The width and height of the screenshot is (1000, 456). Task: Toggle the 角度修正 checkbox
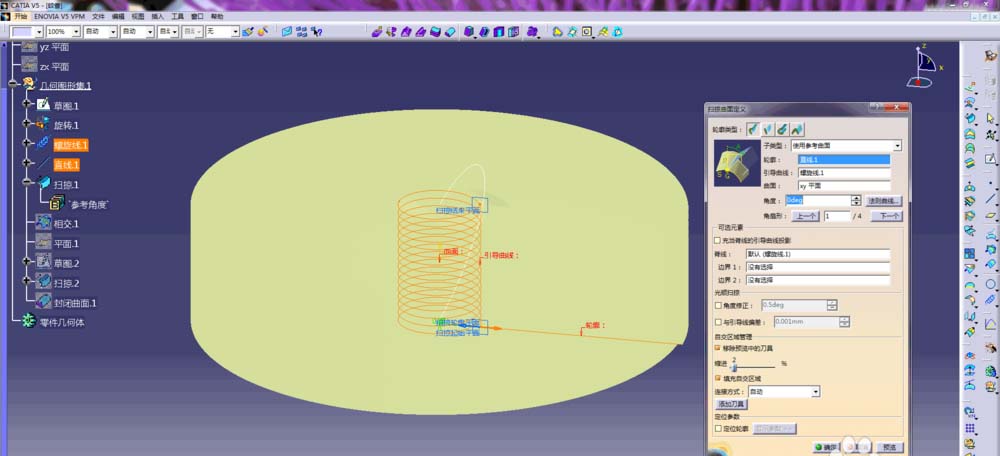[717, 305]
